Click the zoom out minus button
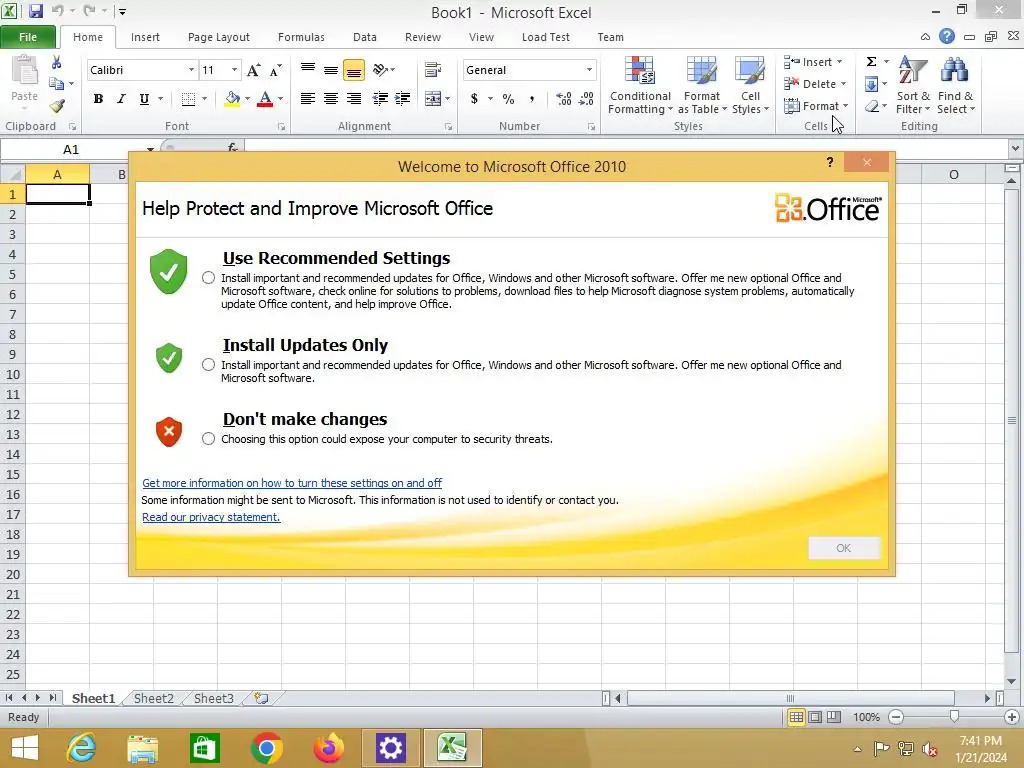 click(x=896, y=717)
